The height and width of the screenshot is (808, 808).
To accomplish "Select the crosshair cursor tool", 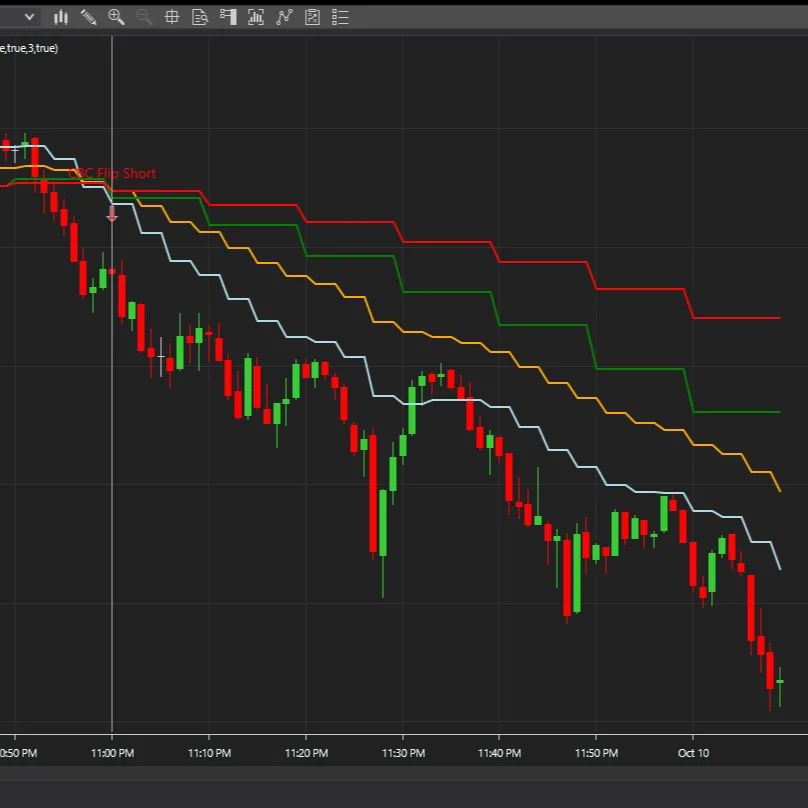I will [x=172, y=17].
